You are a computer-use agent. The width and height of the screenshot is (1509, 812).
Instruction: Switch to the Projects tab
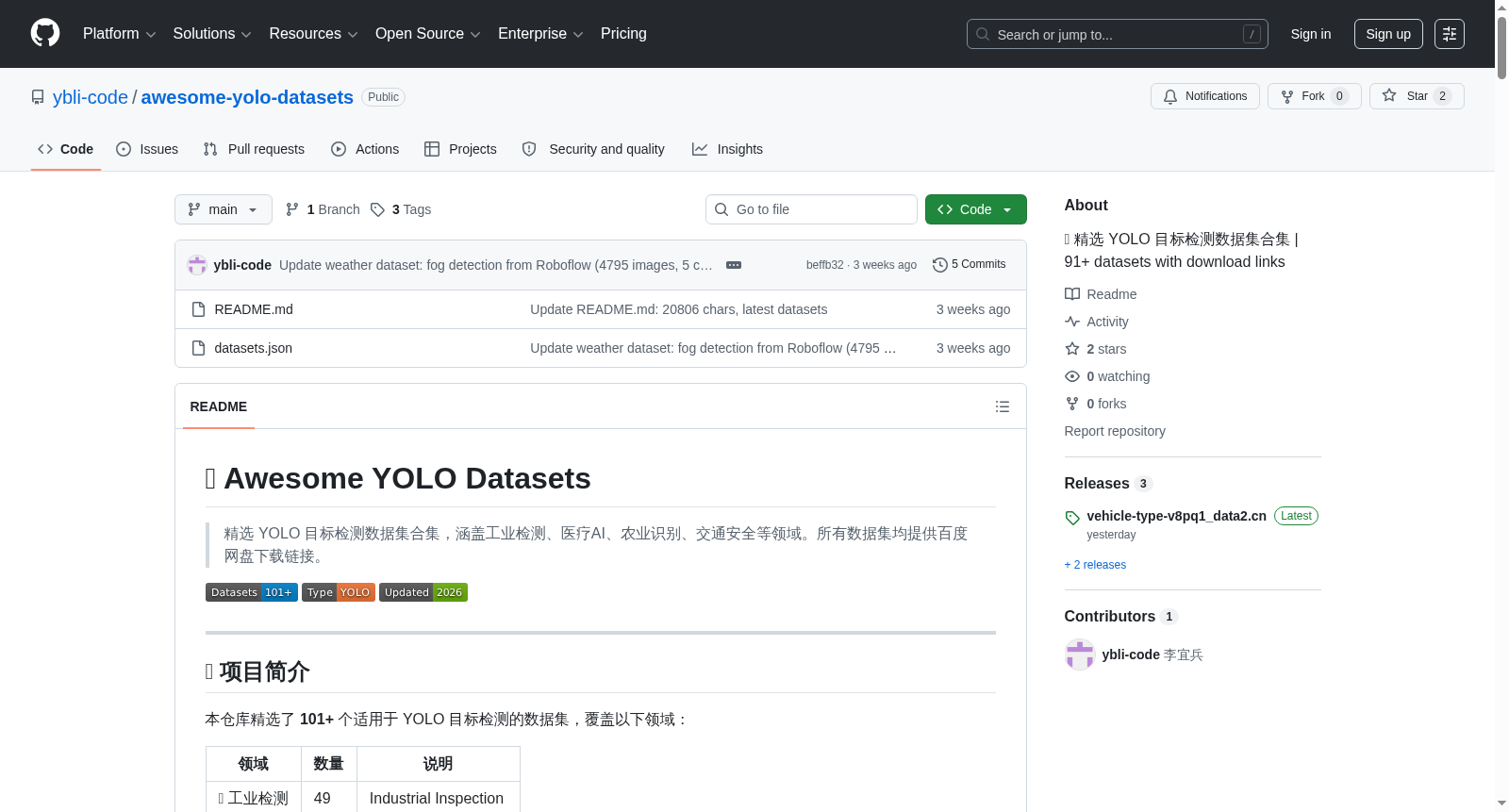click(x=460, y=149)
